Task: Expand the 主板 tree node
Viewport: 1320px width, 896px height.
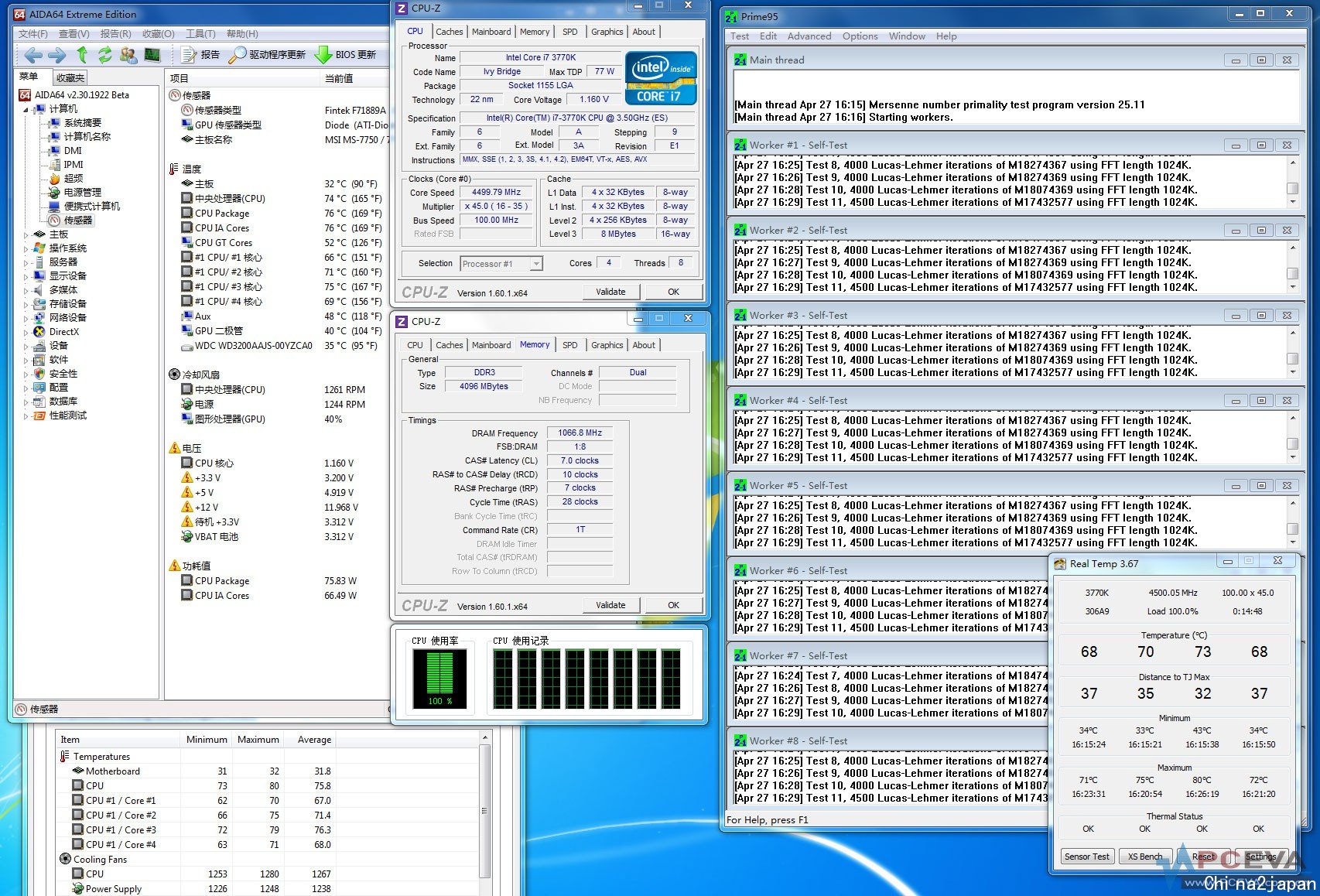Action: 26,234
